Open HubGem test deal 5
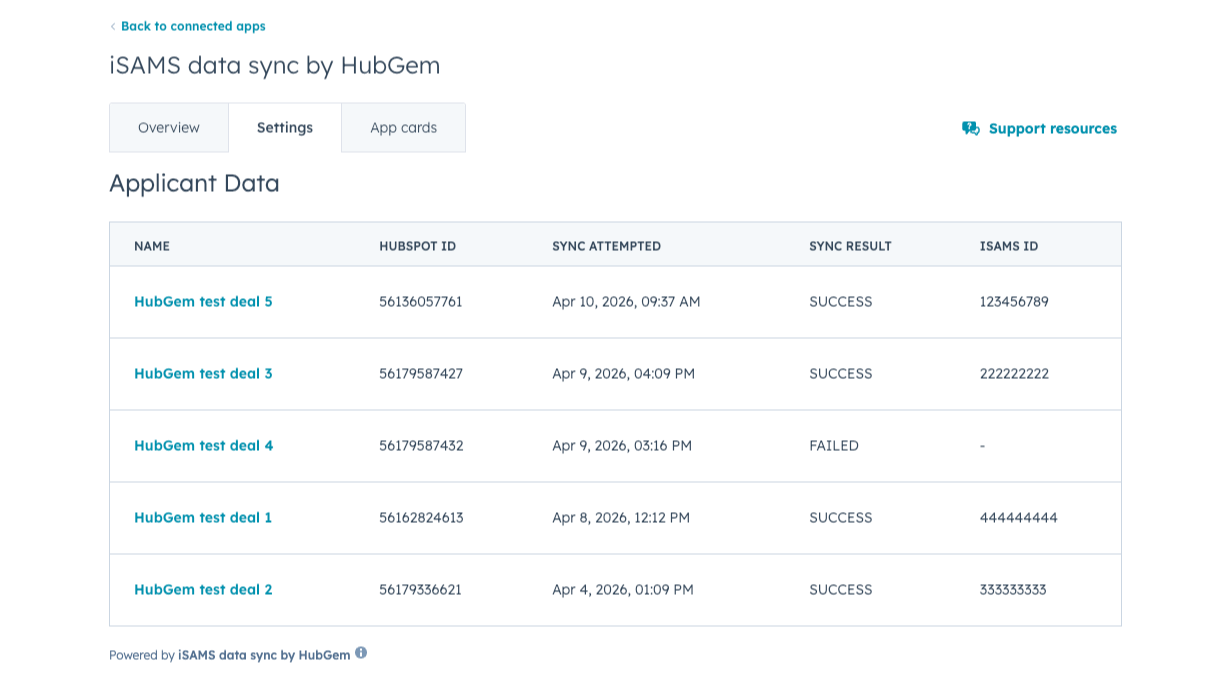1232x693 pixels. (x=203, y=301)
